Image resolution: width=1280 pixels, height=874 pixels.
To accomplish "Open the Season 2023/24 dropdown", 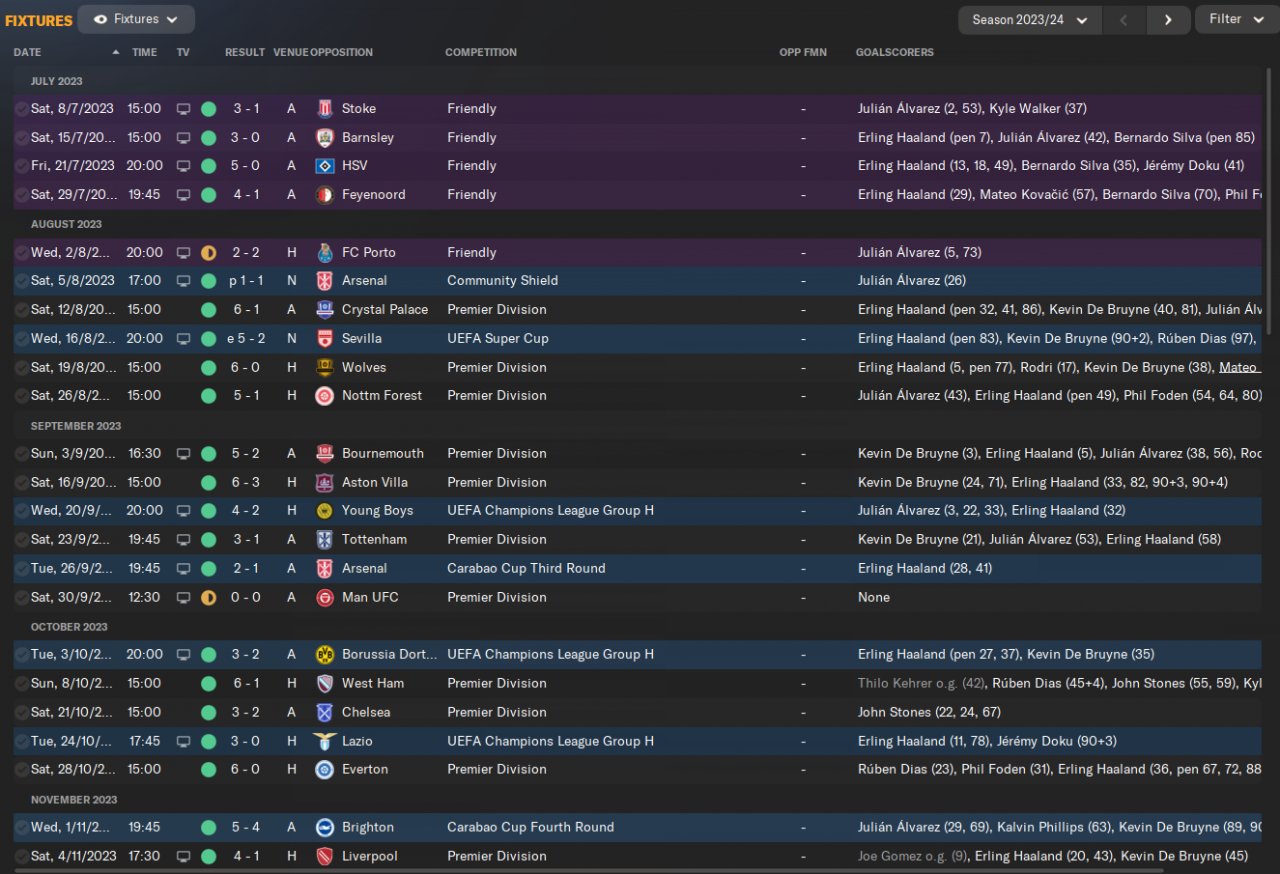I will [x=1029, y=20].
